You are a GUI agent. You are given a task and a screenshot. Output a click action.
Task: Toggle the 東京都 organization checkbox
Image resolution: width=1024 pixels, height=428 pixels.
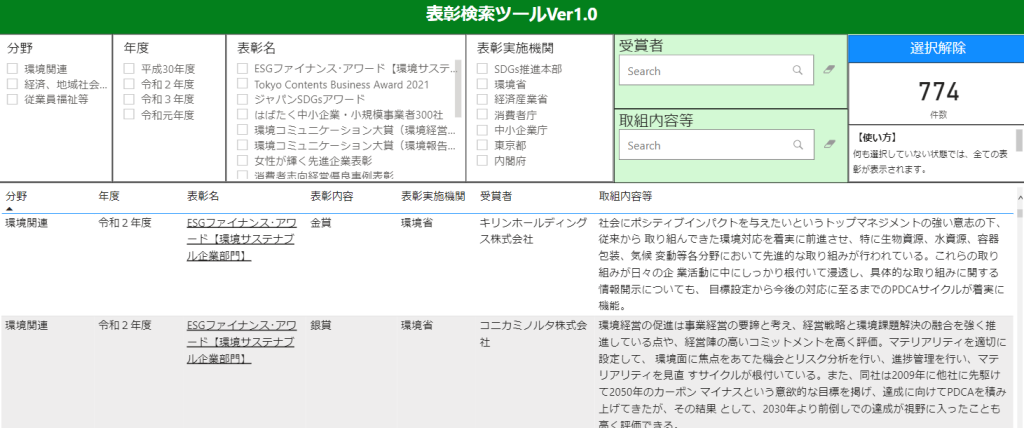coord(483,145)
